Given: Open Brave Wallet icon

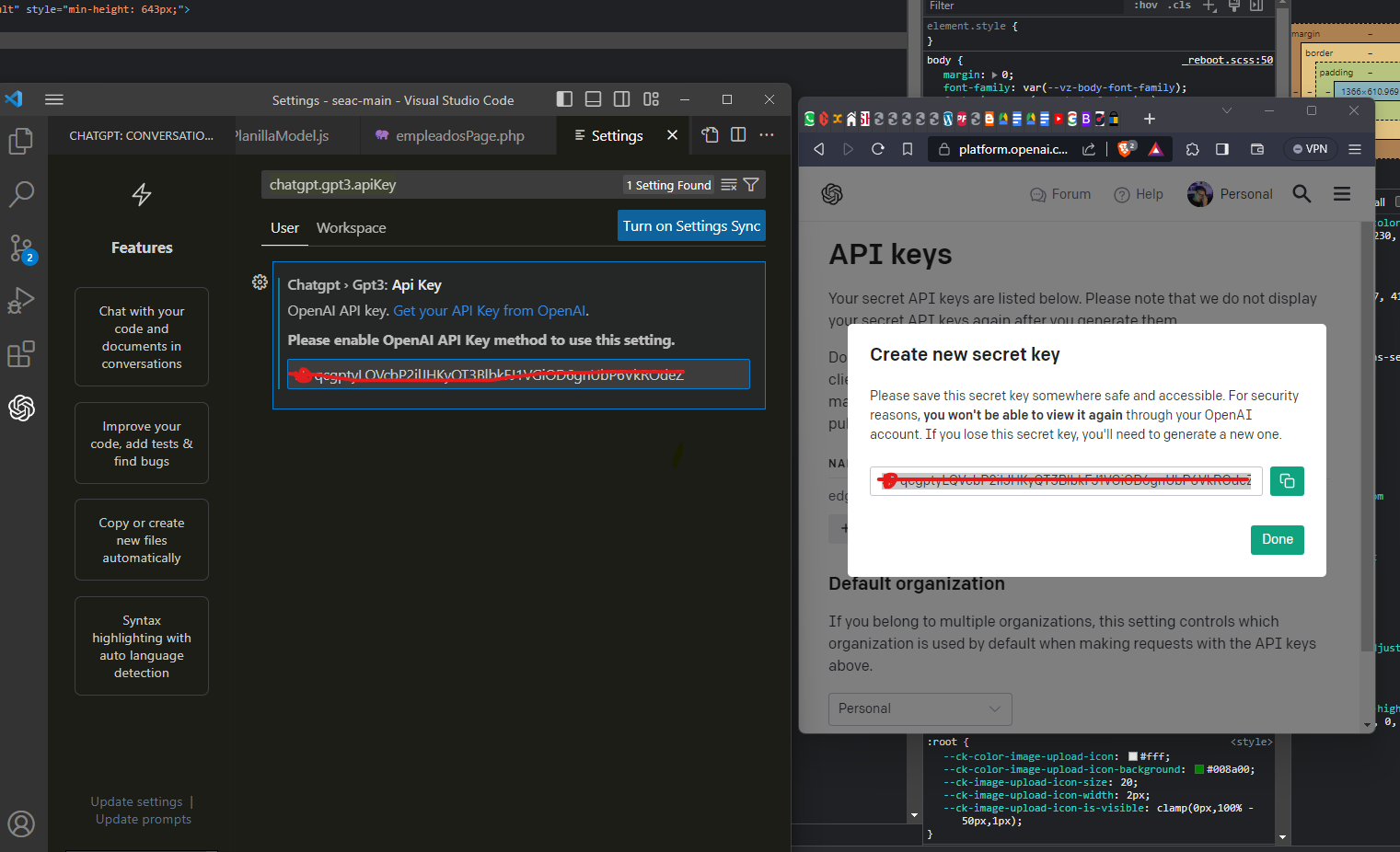Looking at the screenshot, I should point(1257,149).
